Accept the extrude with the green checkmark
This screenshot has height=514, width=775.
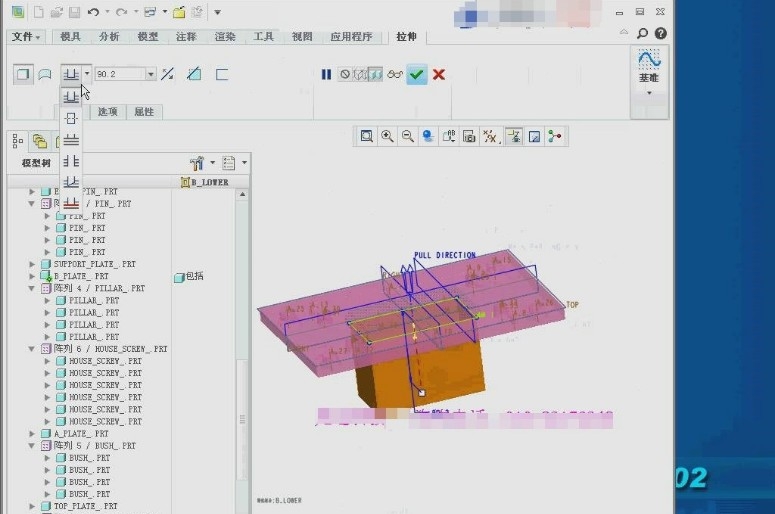coord(417,75)
